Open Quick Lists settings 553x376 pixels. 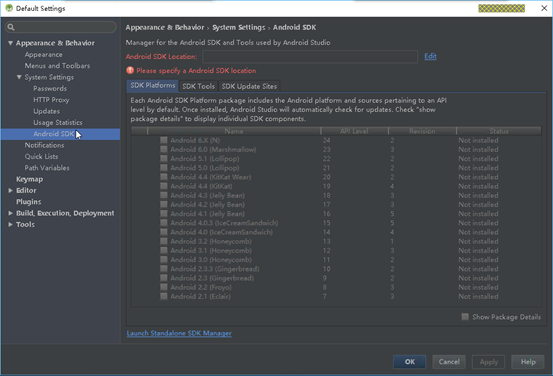tap(41, 156)
